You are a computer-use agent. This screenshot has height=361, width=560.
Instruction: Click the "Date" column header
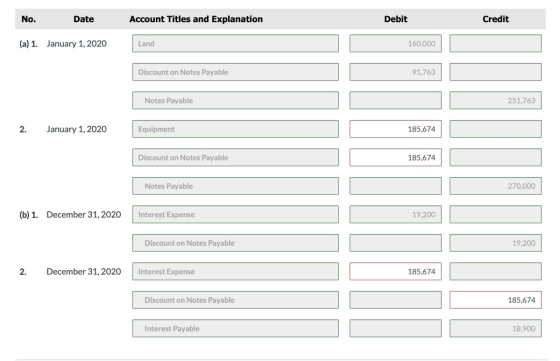pos(84,19)
